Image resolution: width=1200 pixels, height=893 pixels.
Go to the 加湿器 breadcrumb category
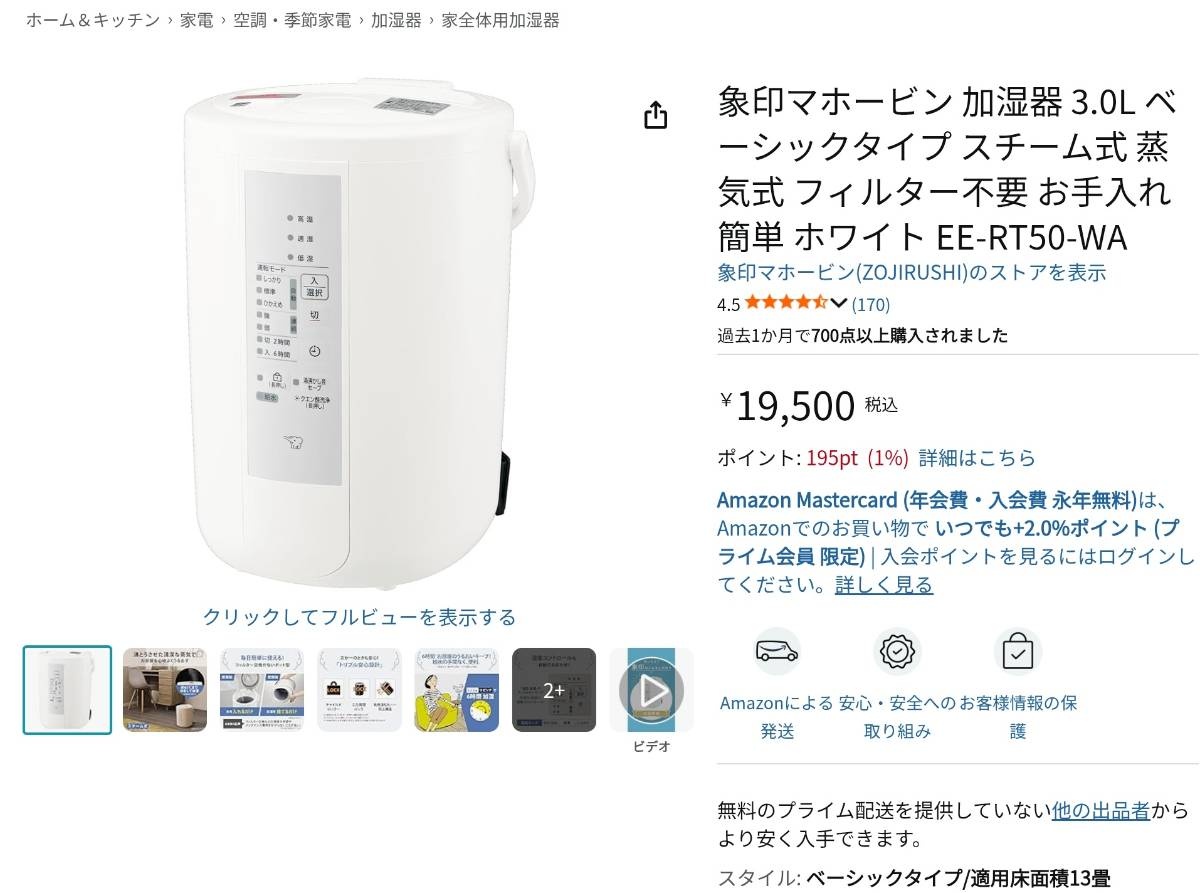[x=396, y=20]
